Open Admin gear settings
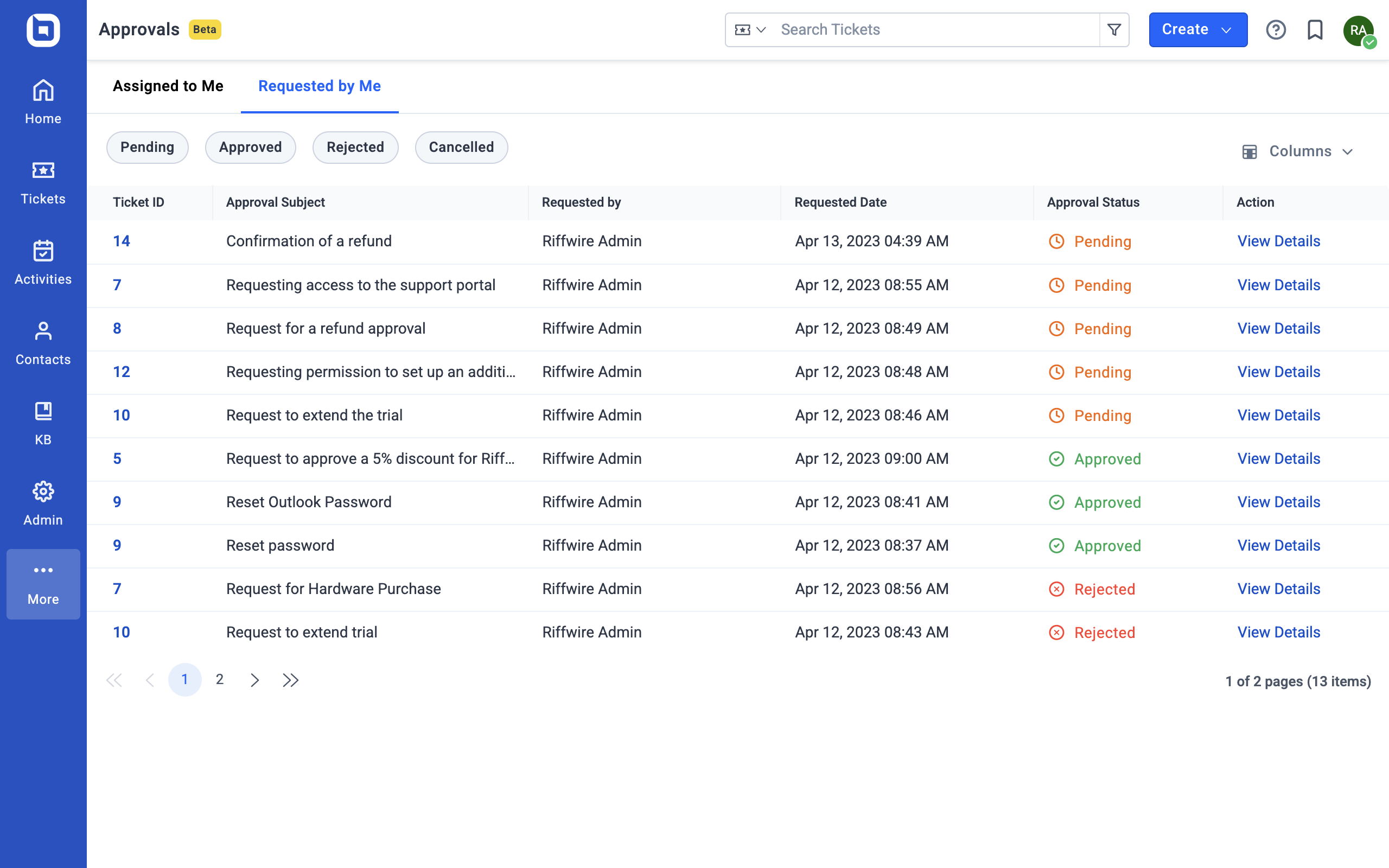1389x868 pixels. point(43,503)
